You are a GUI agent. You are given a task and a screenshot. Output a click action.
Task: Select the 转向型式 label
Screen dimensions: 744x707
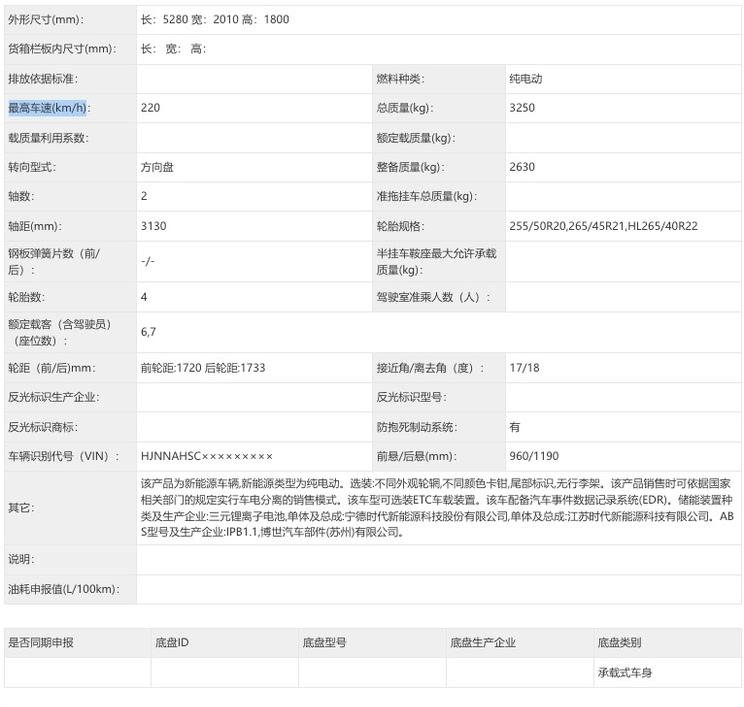click(x=32, y=167)
